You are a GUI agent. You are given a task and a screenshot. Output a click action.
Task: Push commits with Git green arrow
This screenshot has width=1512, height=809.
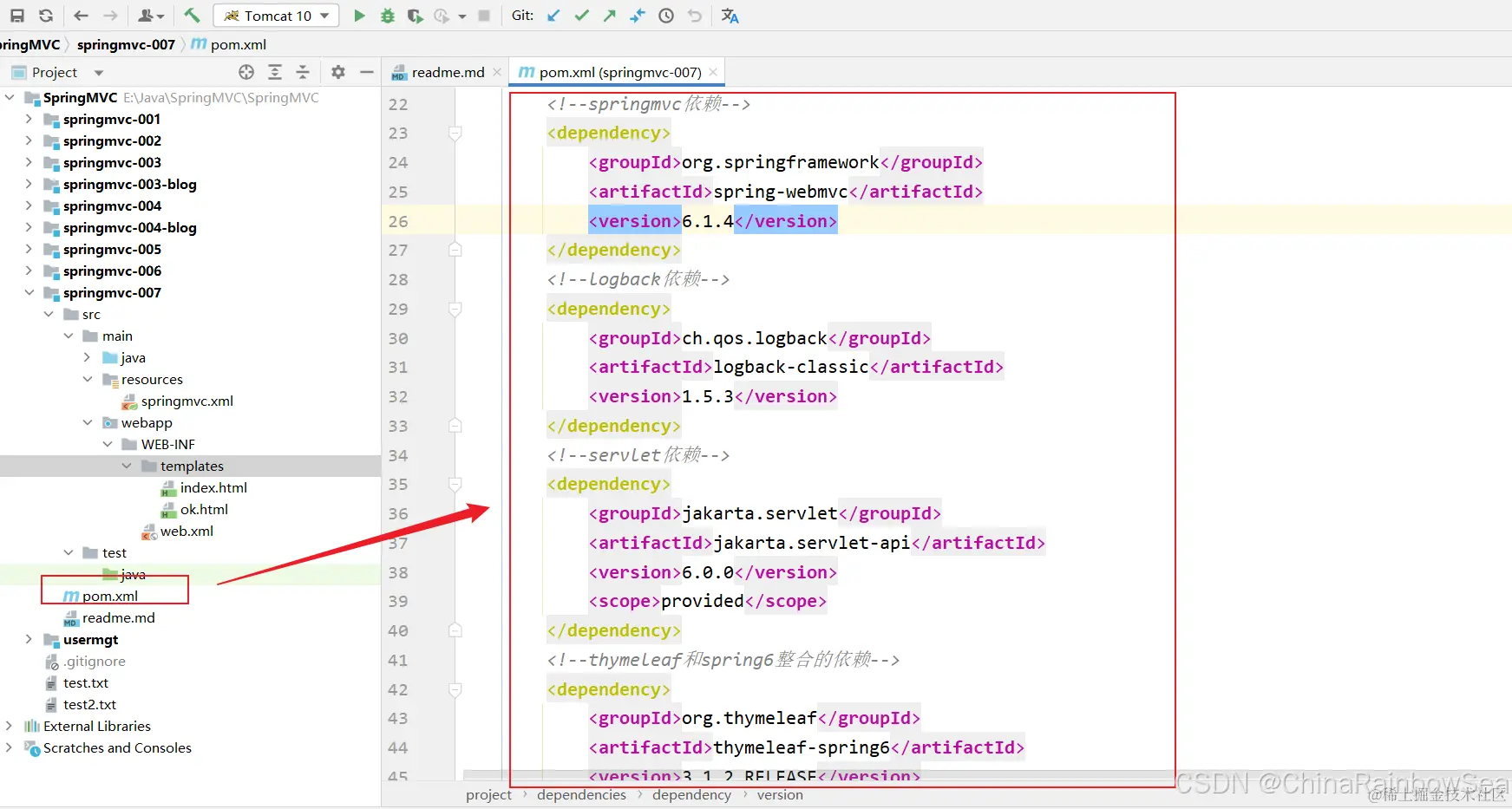(x=610, y=16)
